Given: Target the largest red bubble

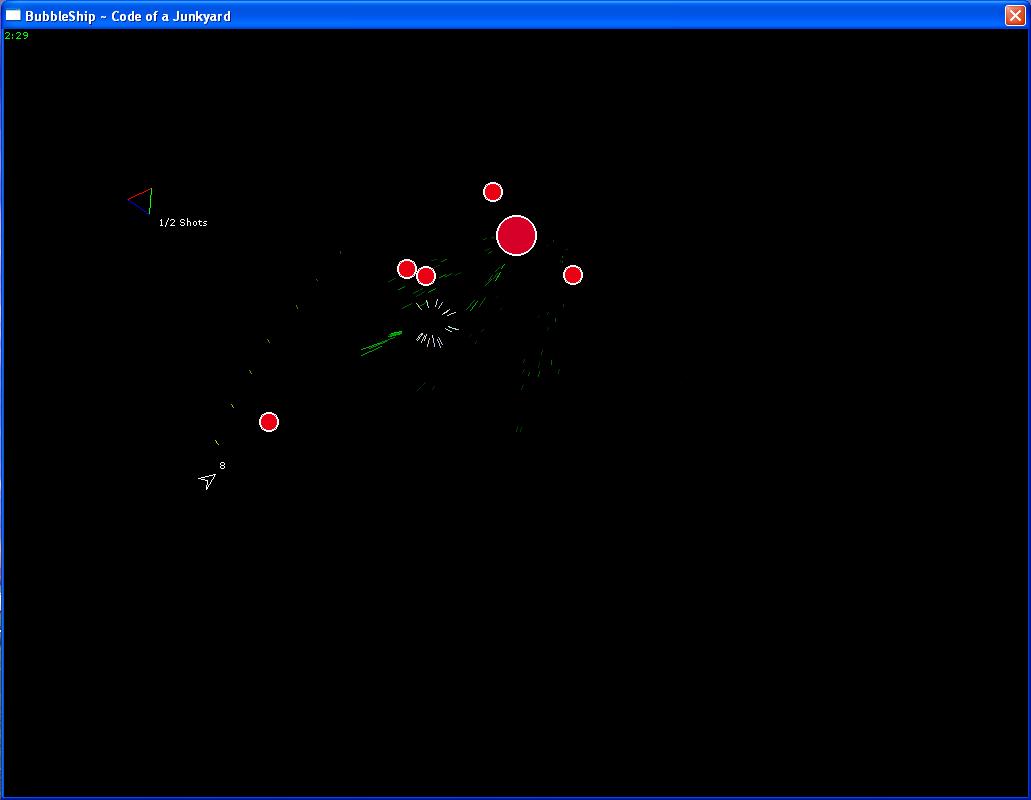Looking at the screenshot, I should 516,236.
